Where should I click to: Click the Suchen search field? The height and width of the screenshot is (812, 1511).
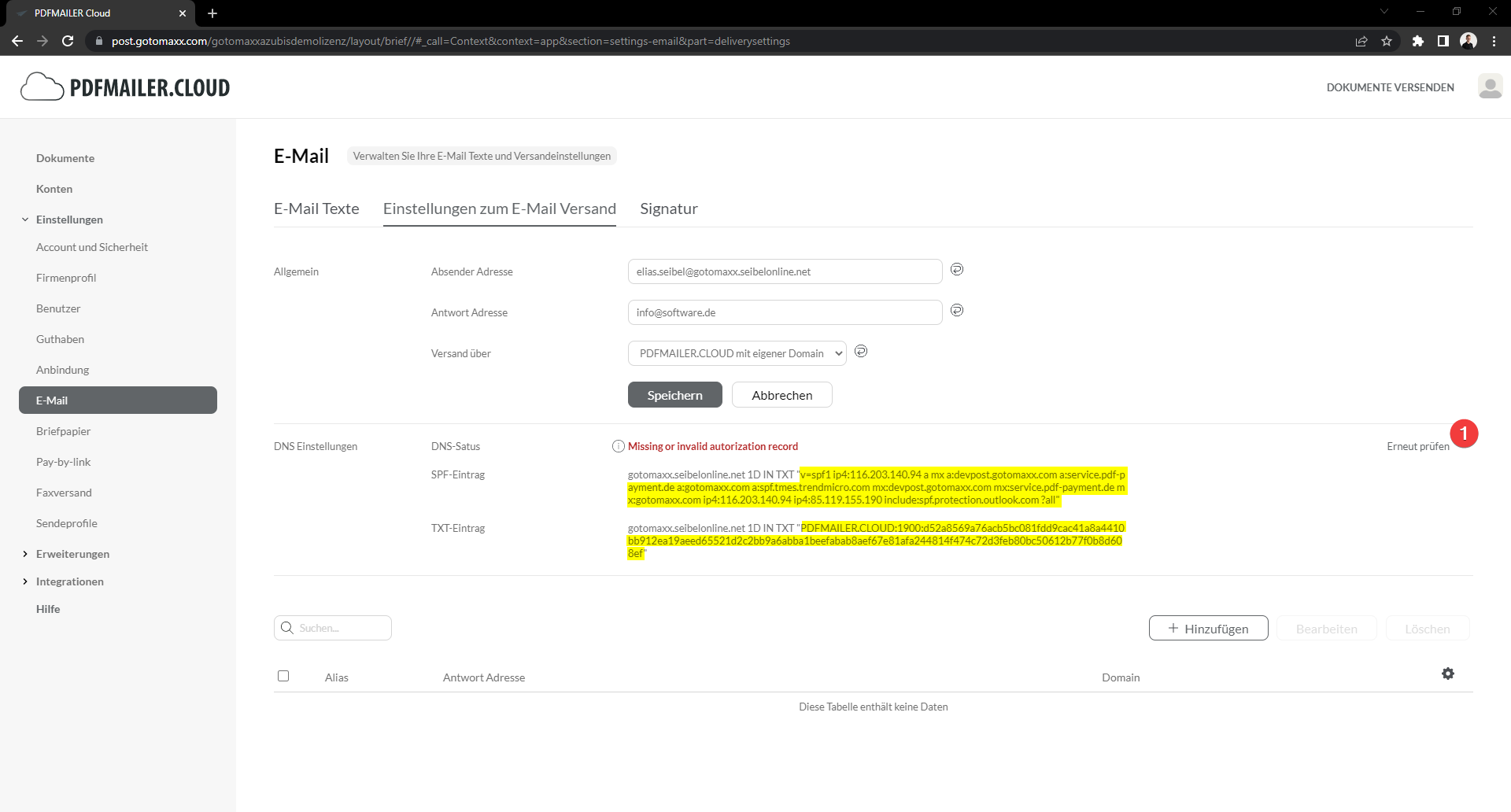pos(333,628)
